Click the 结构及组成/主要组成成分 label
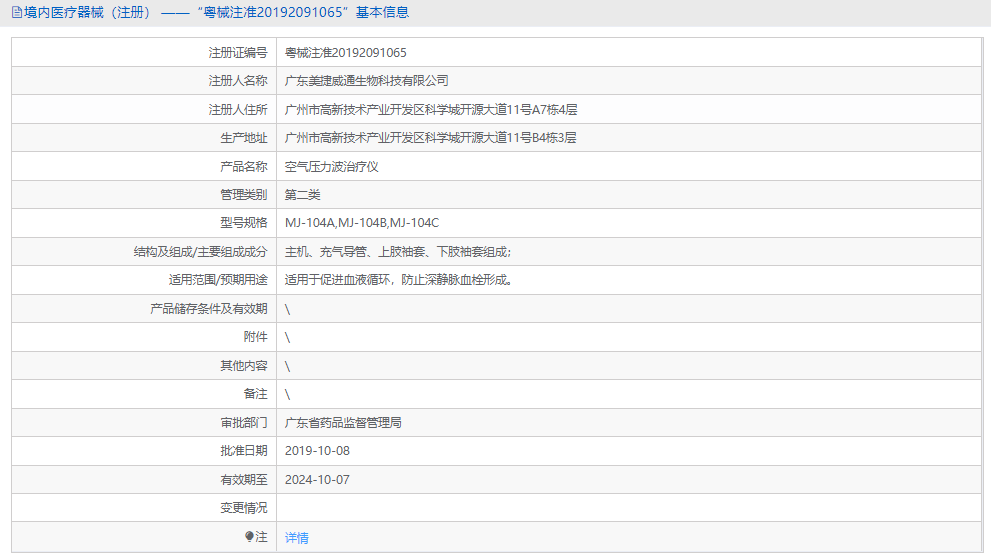Image resolution: width=991 pixels, height=559 pixels. [200, 252]
